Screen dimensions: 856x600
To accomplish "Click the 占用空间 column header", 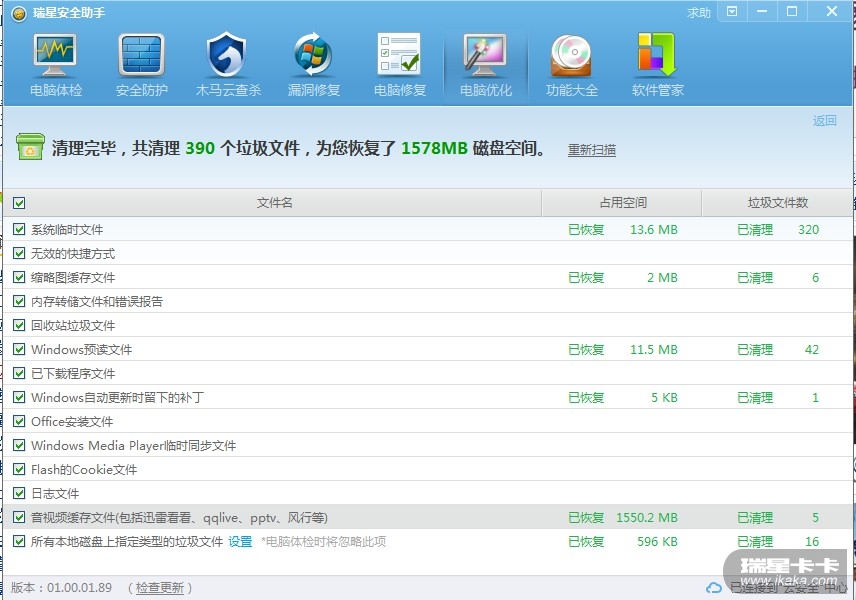I will [x=622, y=203].
